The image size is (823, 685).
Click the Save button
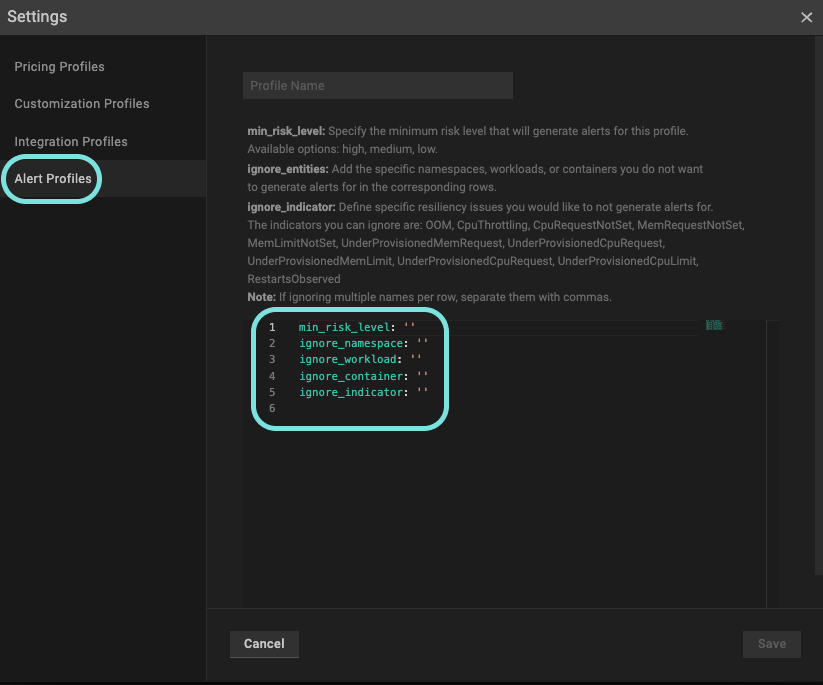click(772, 644)
